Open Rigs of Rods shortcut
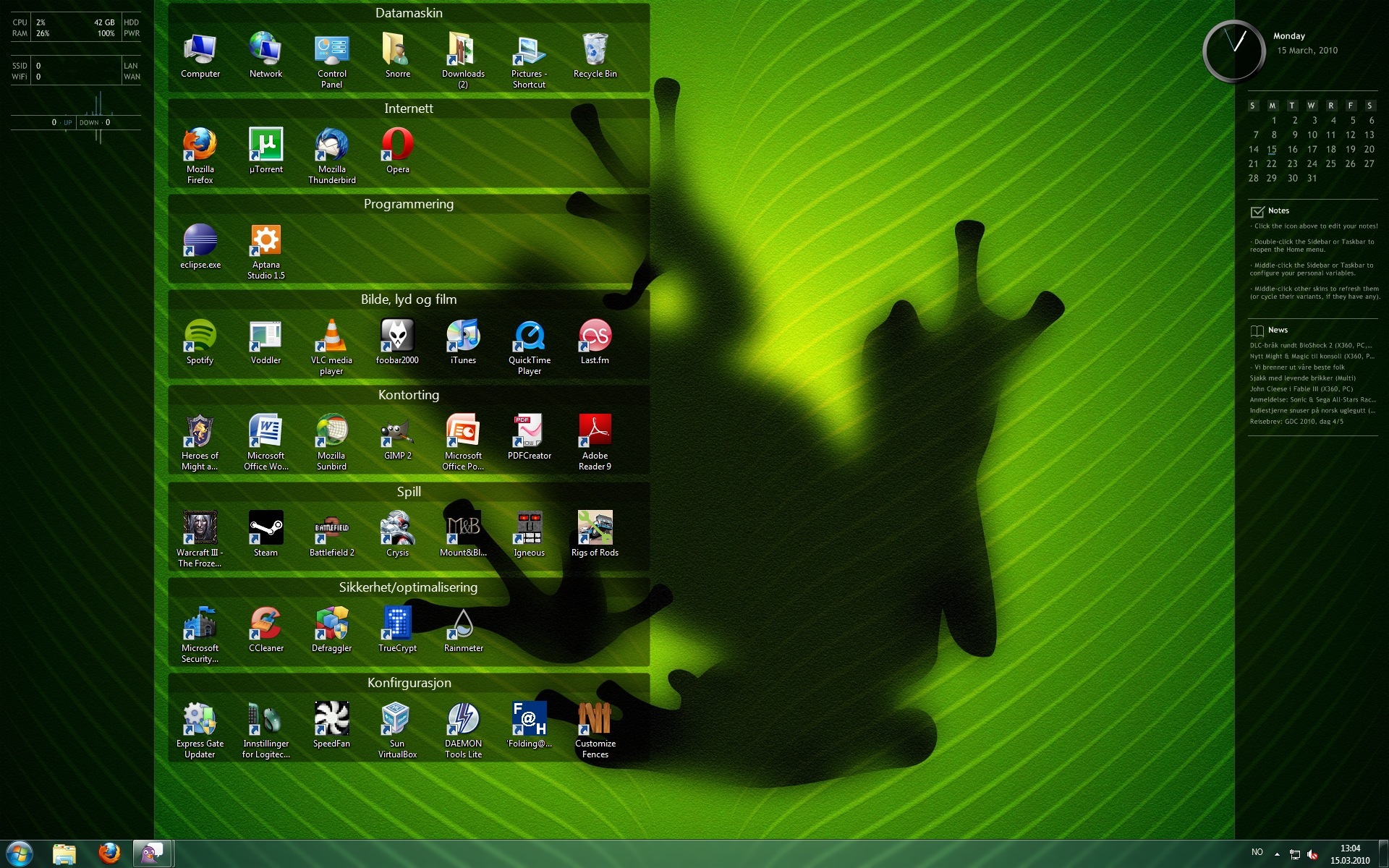This screenshot has width=1389, height=868. [595, 535]
